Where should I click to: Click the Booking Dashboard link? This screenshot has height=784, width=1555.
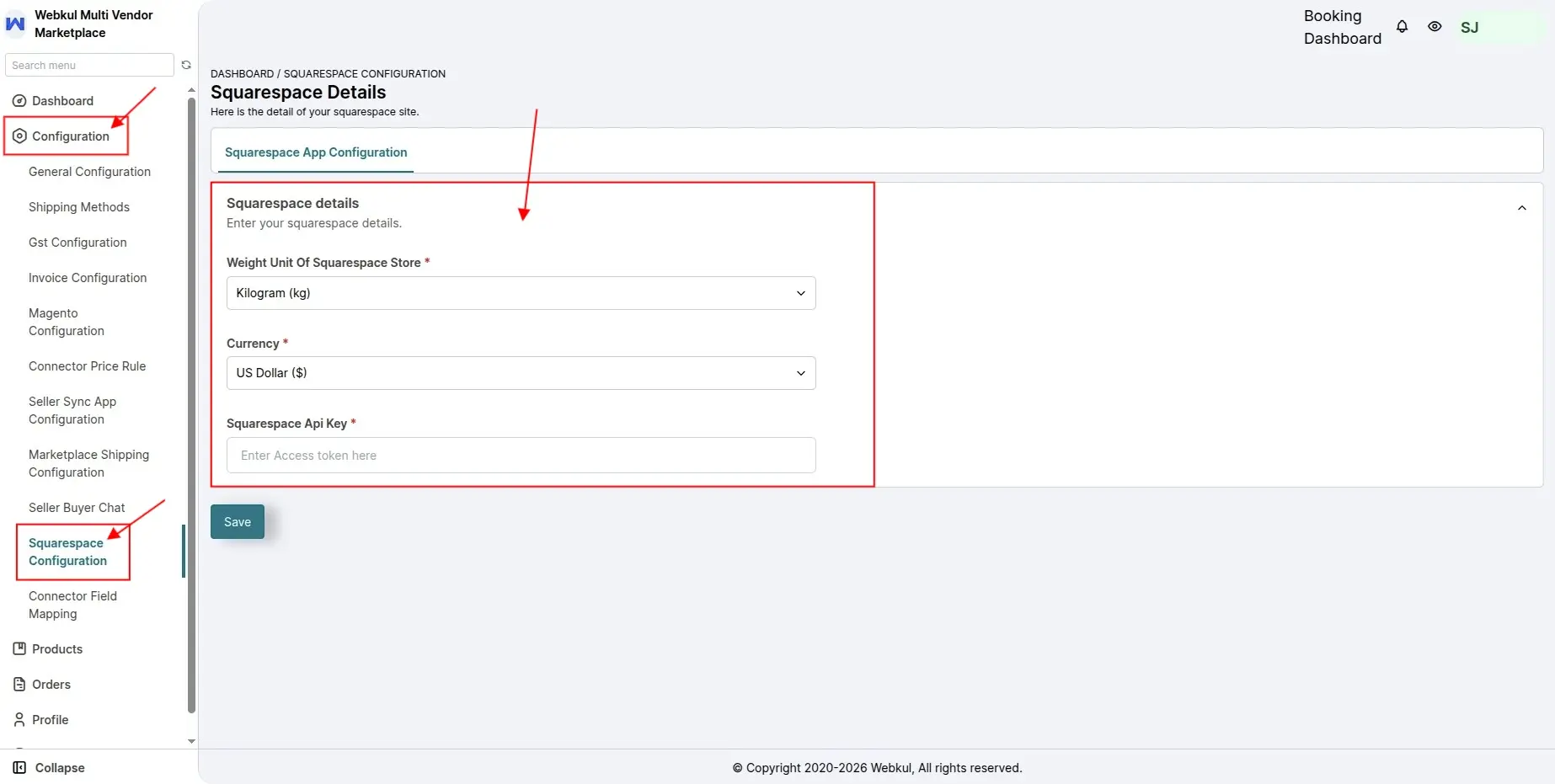tap(1343, 27)
